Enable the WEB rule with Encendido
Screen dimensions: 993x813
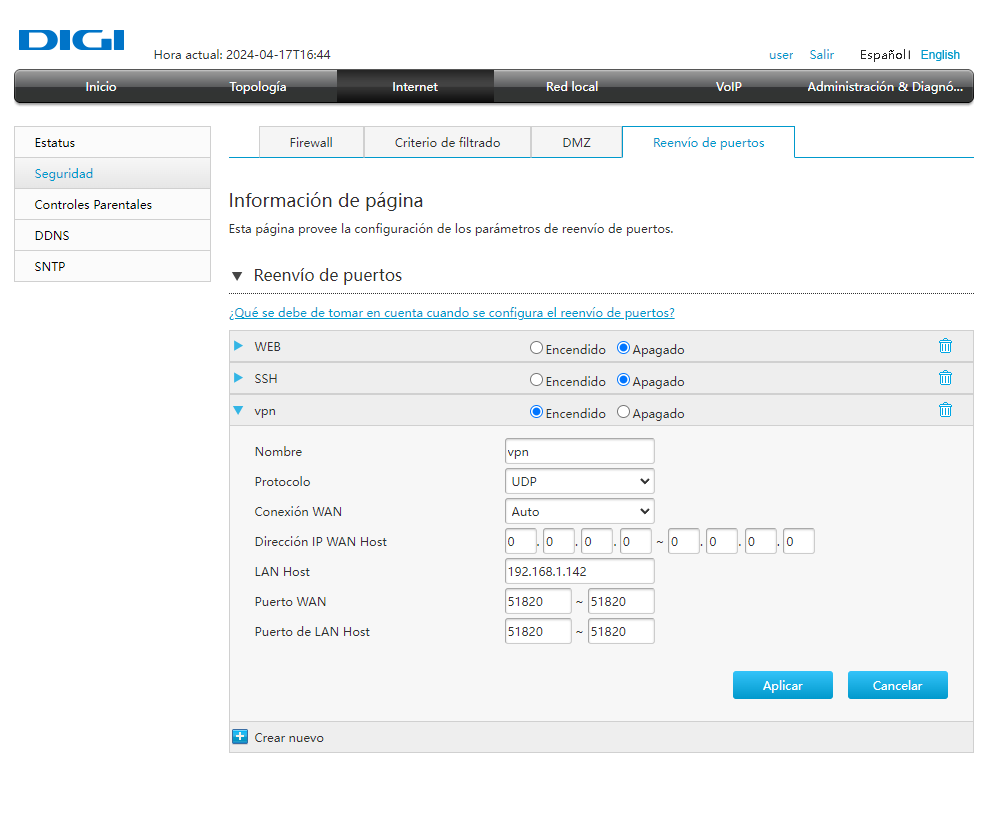pos(537,349)
